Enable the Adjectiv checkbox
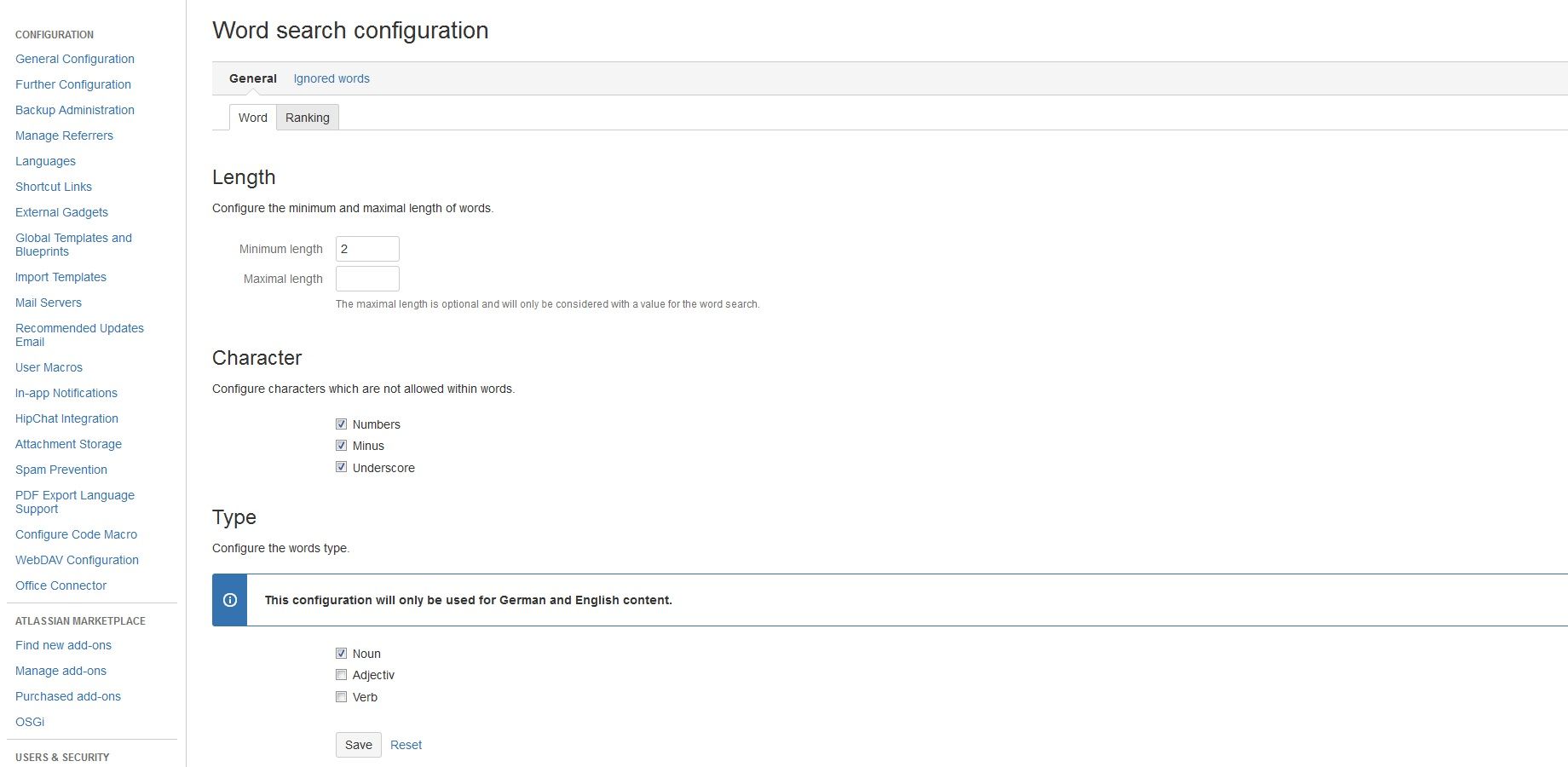 341,675
